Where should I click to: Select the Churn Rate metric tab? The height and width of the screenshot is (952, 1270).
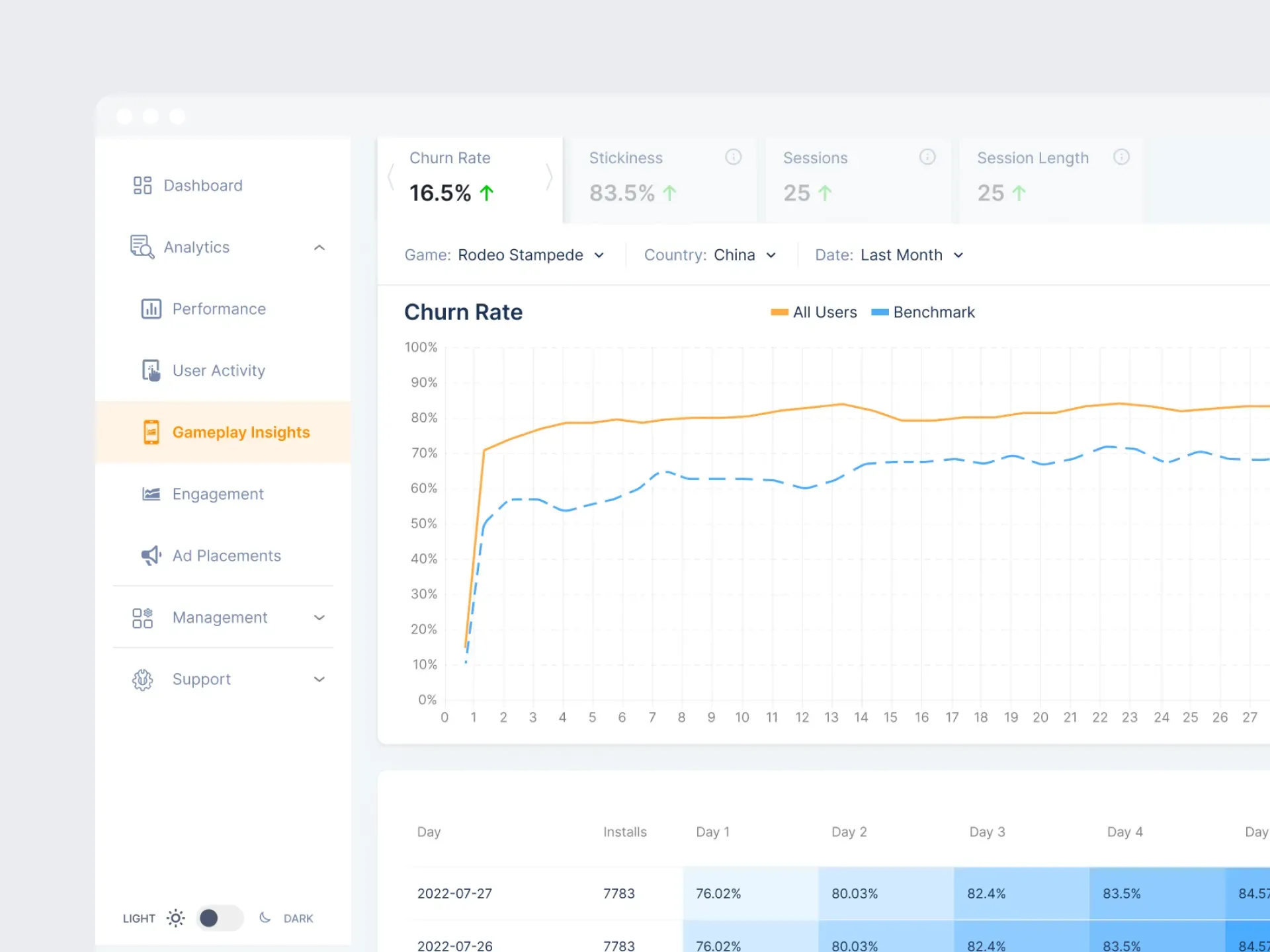point(470,180)
